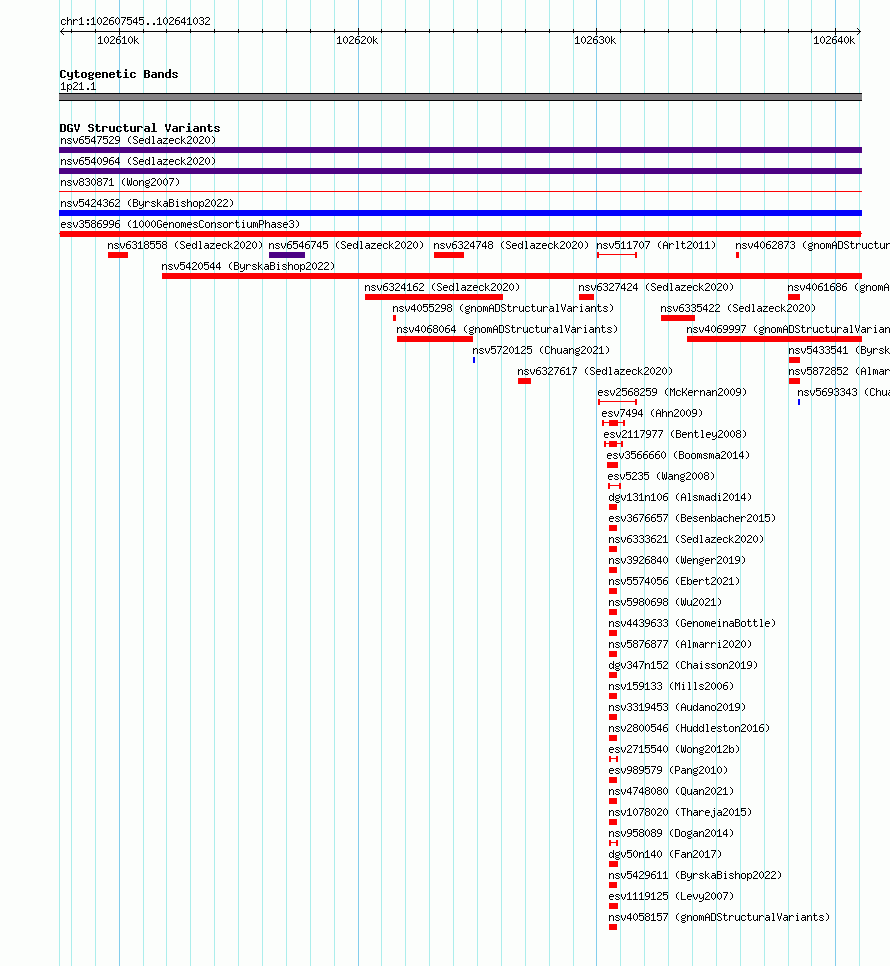Select dgv50n140 (Fan2017) variant

click(x=665, y=853)
